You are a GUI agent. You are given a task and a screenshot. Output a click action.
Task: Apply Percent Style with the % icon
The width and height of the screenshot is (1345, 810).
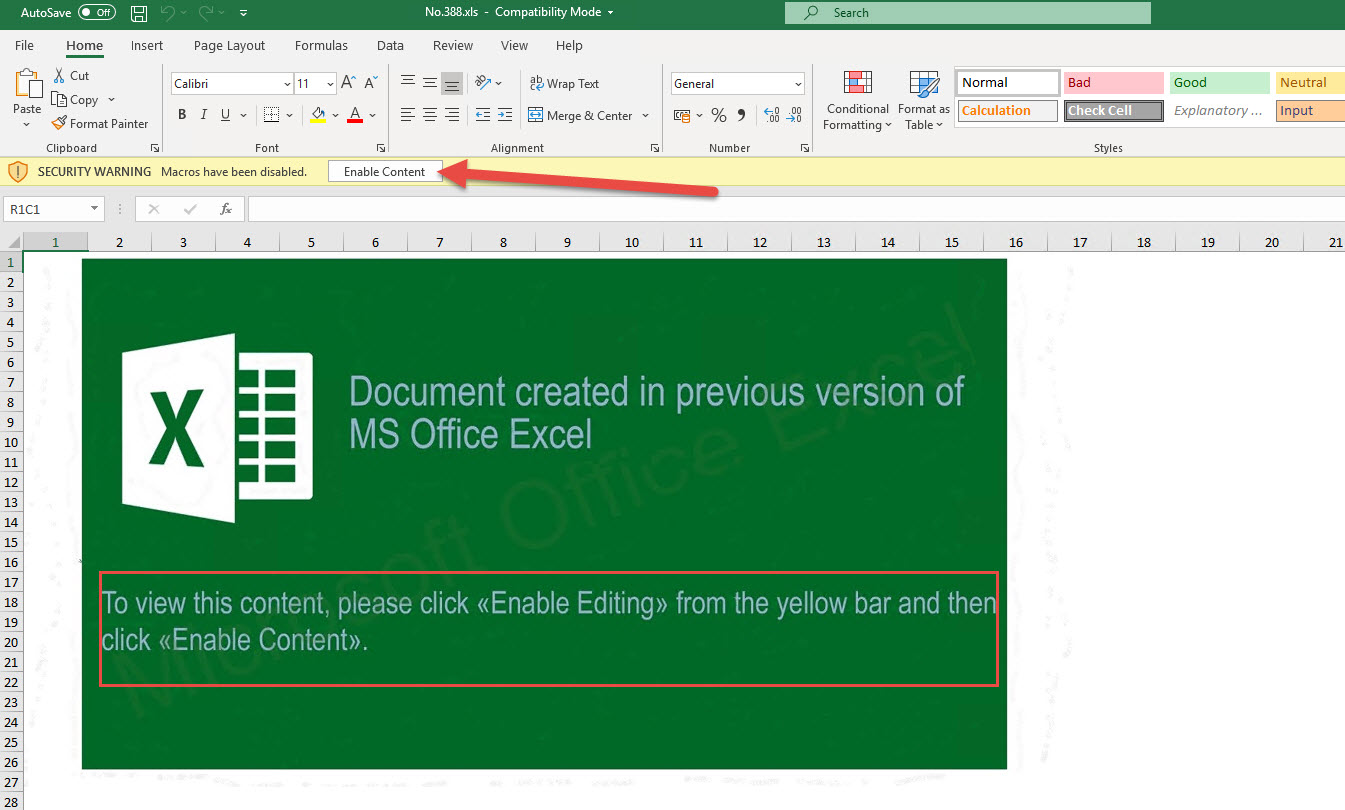point(719,116)
